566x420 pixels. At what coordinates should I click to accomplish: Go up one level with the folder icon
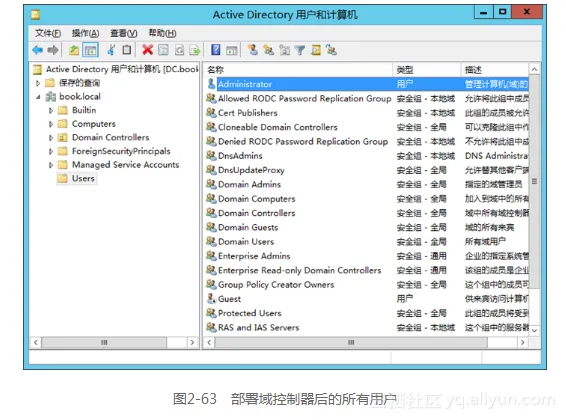74,50
